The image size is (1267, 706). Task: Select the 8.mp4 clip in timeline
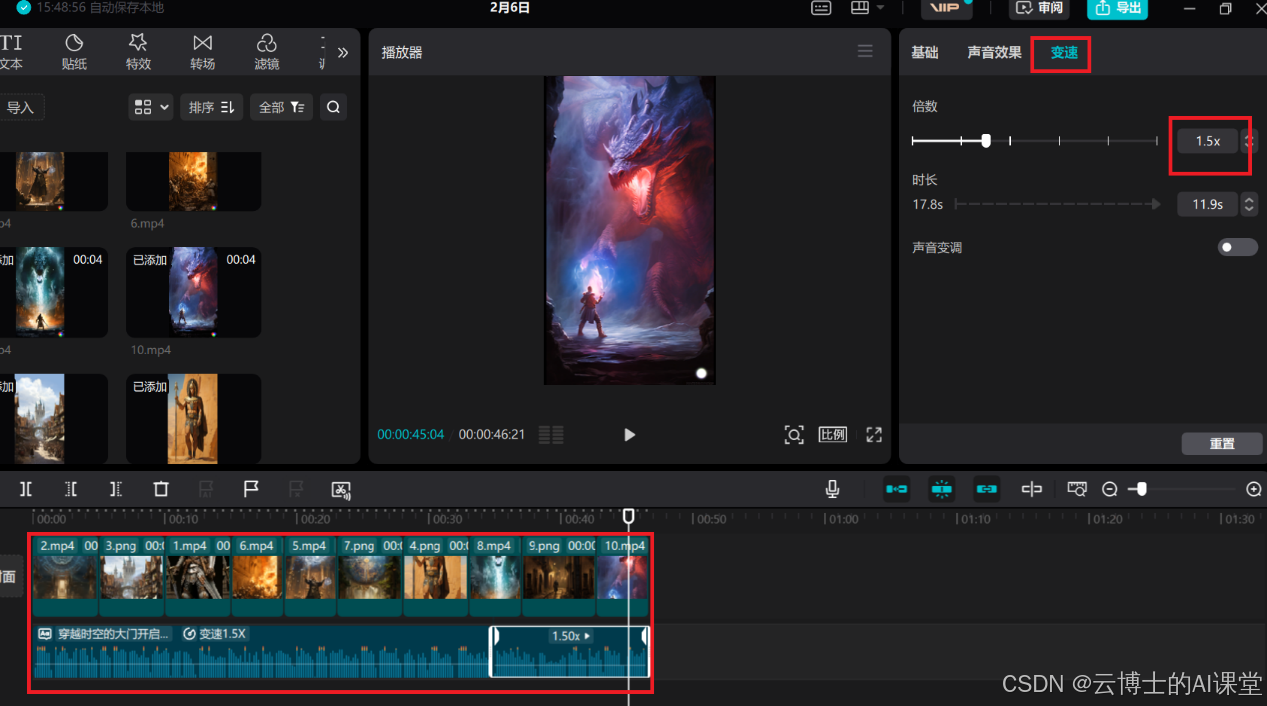495,577
